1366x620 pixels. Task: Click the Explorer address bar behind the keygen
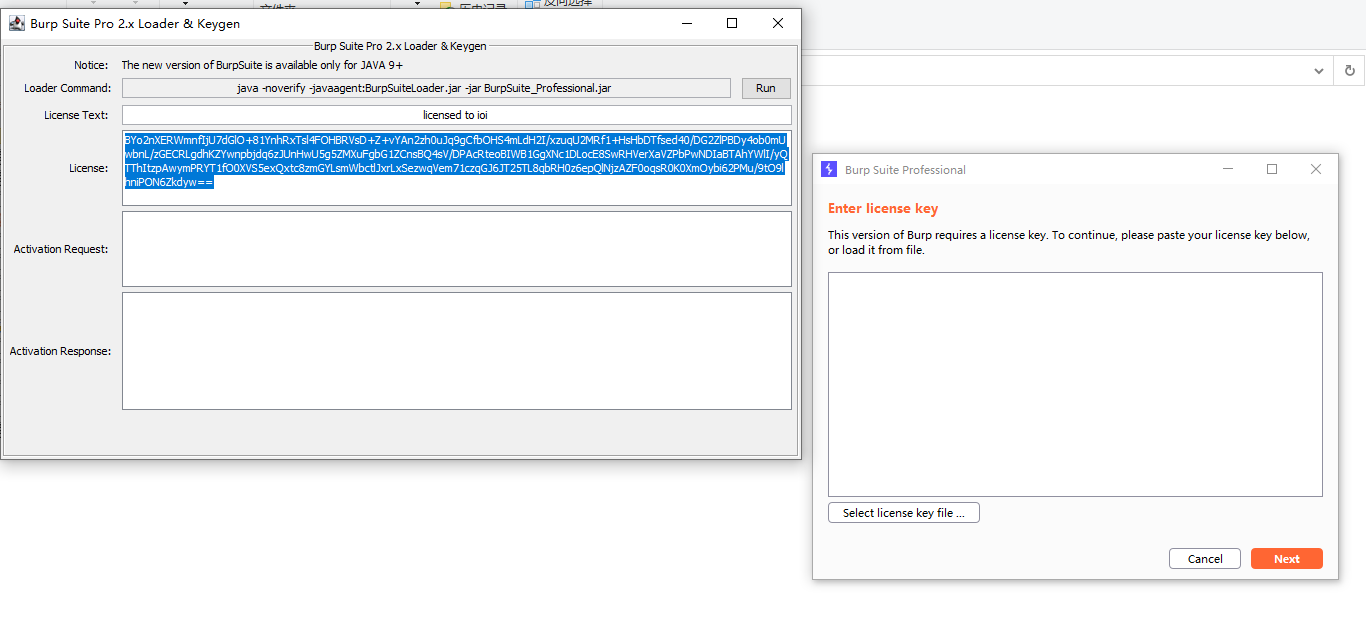pyautogui.click(x=1055, y=70)
